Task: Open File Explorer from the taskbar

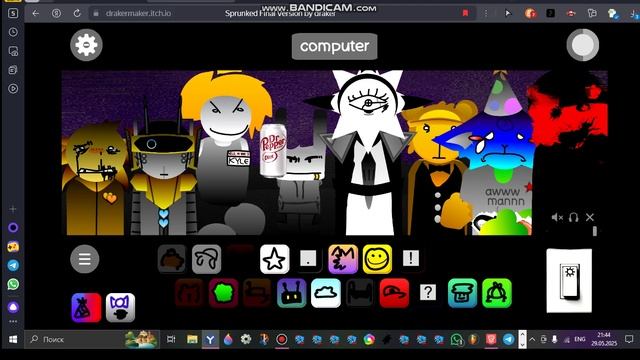Action: pos(192,339)
